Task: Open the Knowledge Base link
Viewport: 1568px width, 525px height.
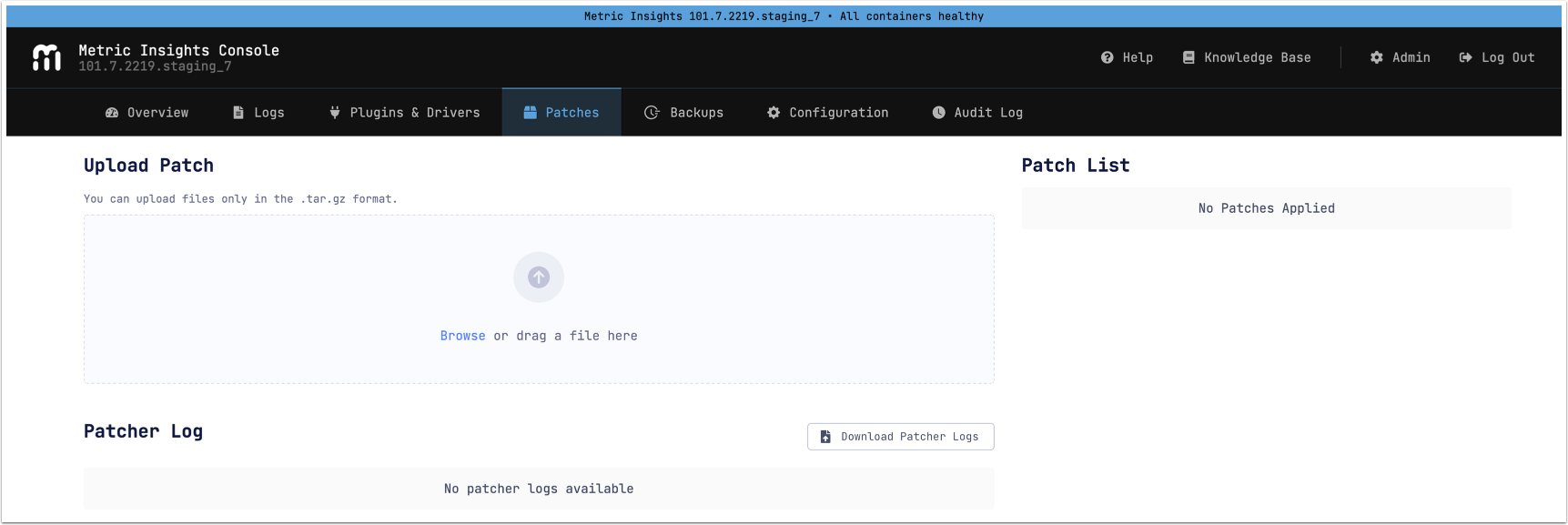Action: pyautogui.click(x=1247, y=57)
